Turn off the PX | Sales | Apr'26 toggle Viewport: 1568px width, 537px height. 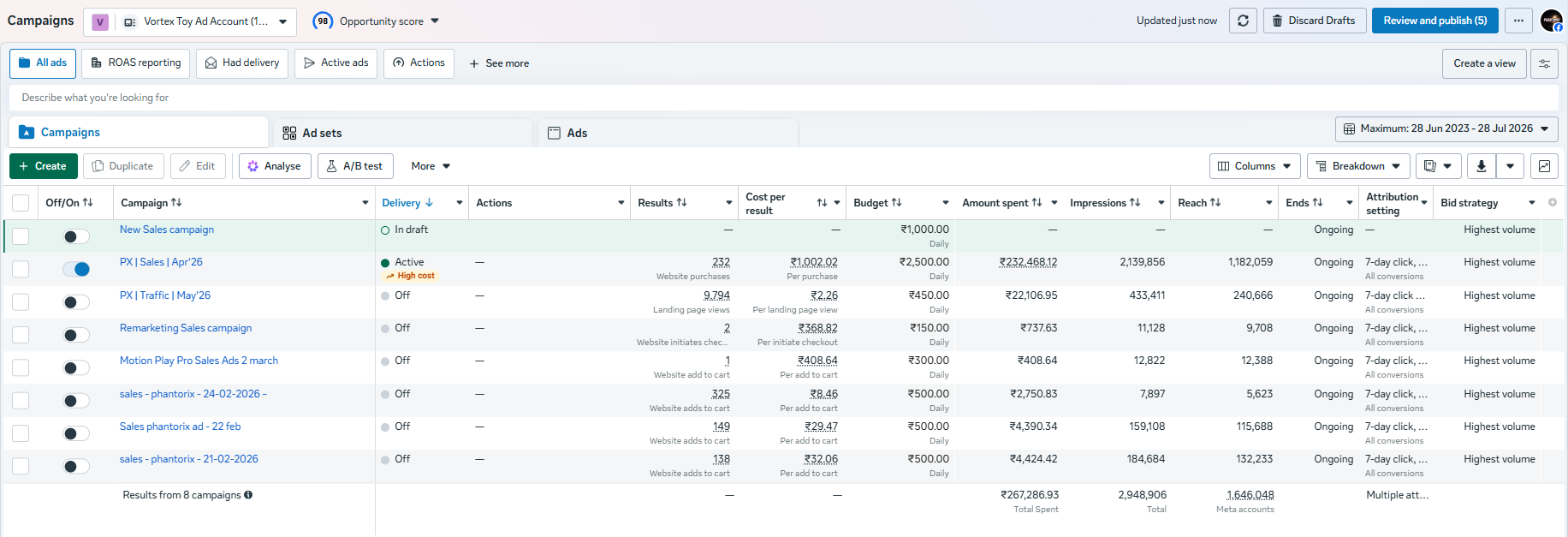click(76, 269)
